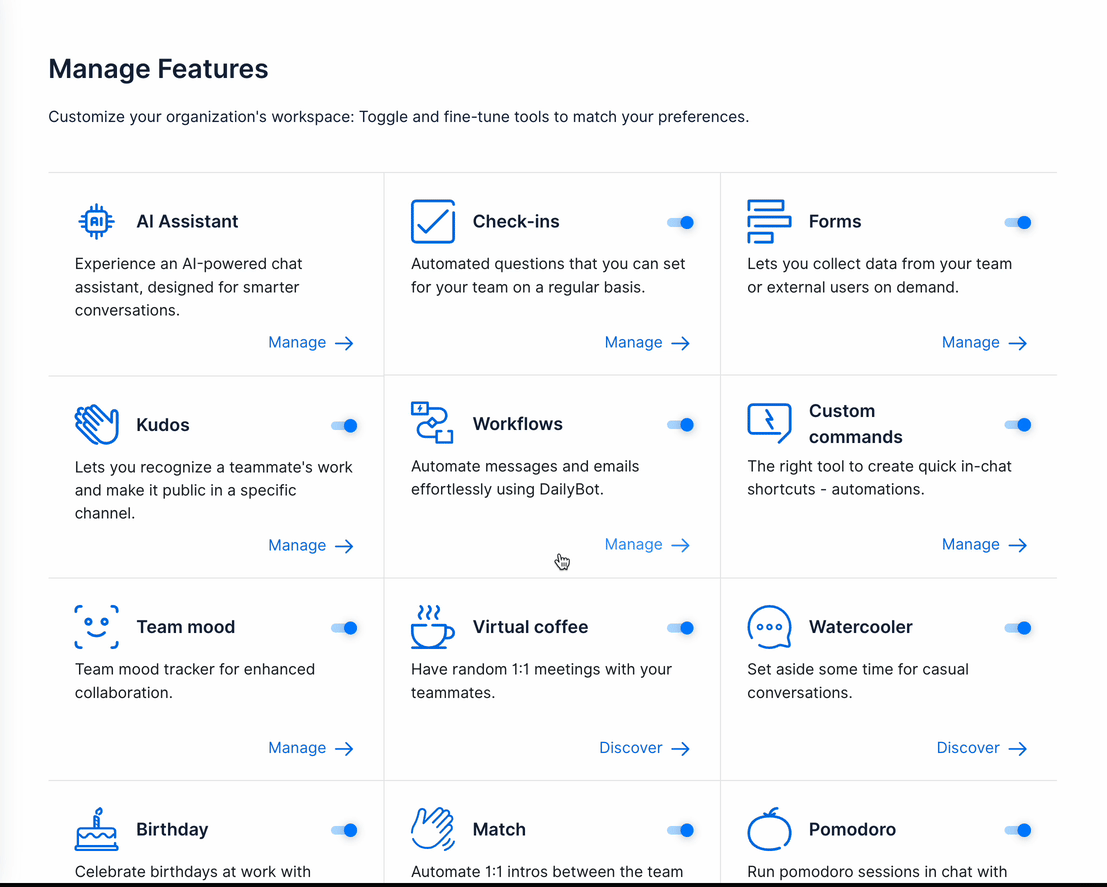This screenshot has width=1107, height=887.
Task: Open Manage link for AI Assistant
Action: coord(310,343)
